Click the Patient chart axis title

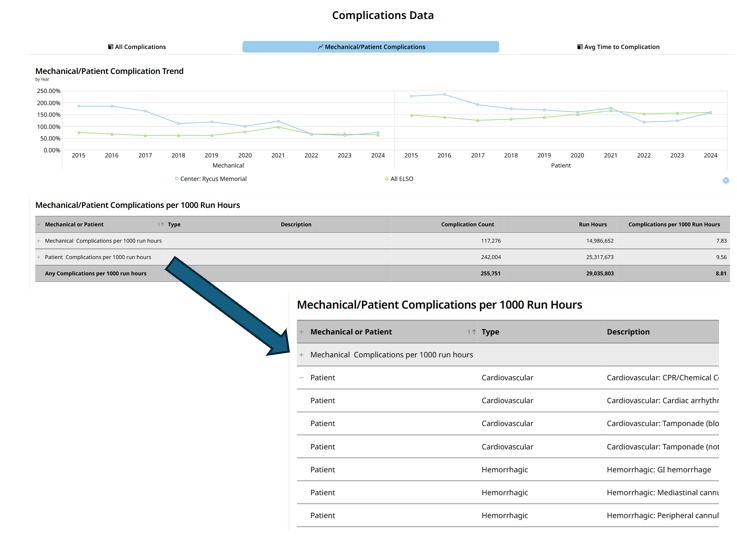pyautogui.click(x=561, y=165)
